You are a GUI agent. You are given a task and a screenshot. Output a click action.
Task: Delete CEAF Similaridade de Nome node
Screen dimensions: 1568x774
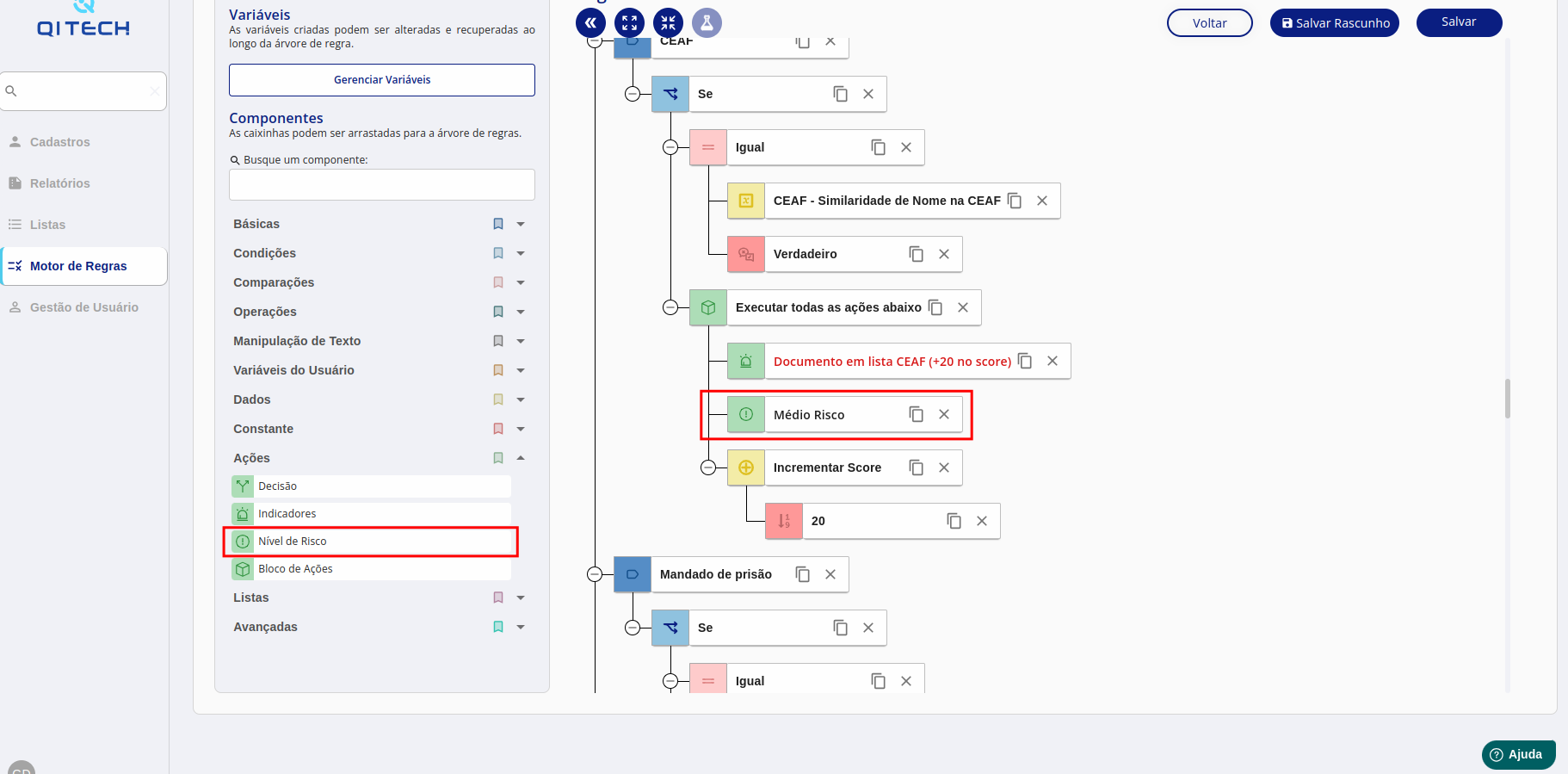coord(1042,201)
